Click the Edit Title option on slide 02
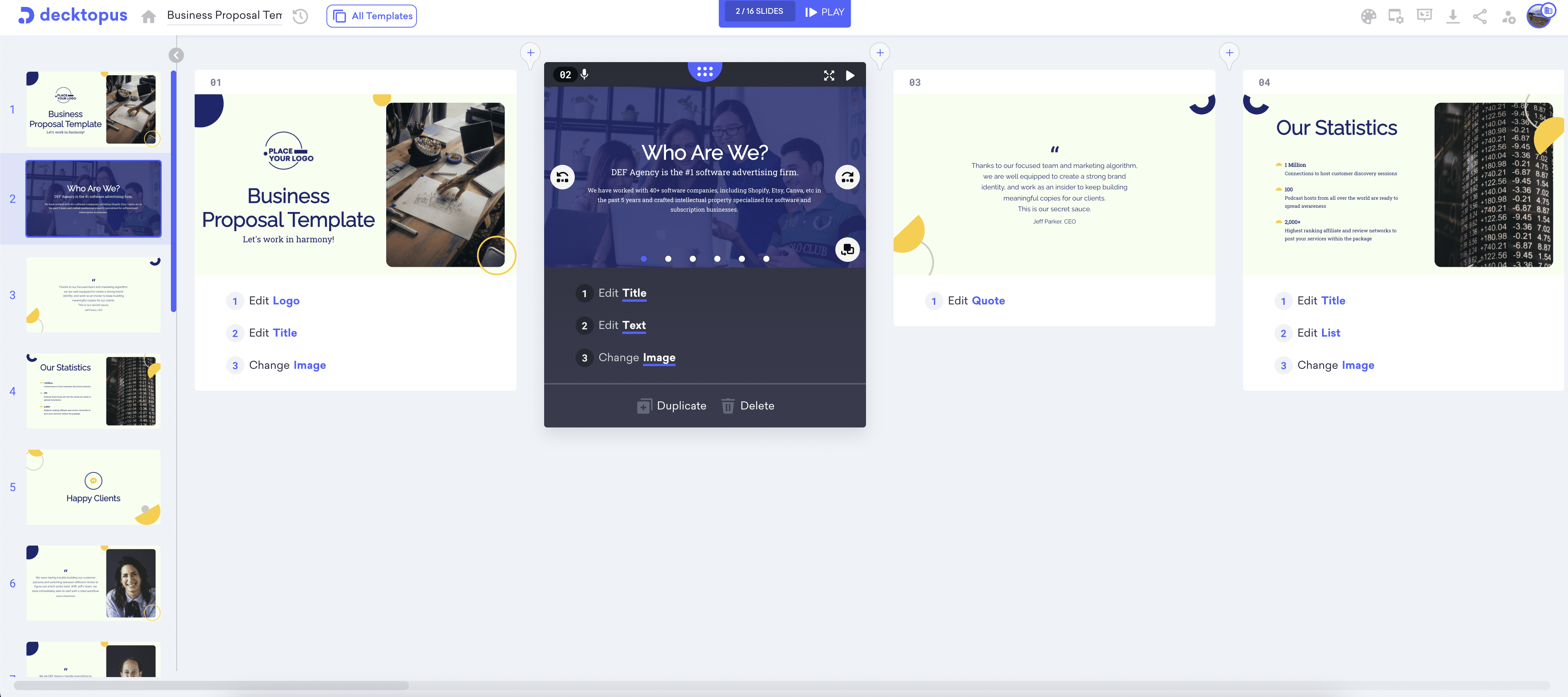This screenshot has height=697, width=1568. (x=621, y=293)
